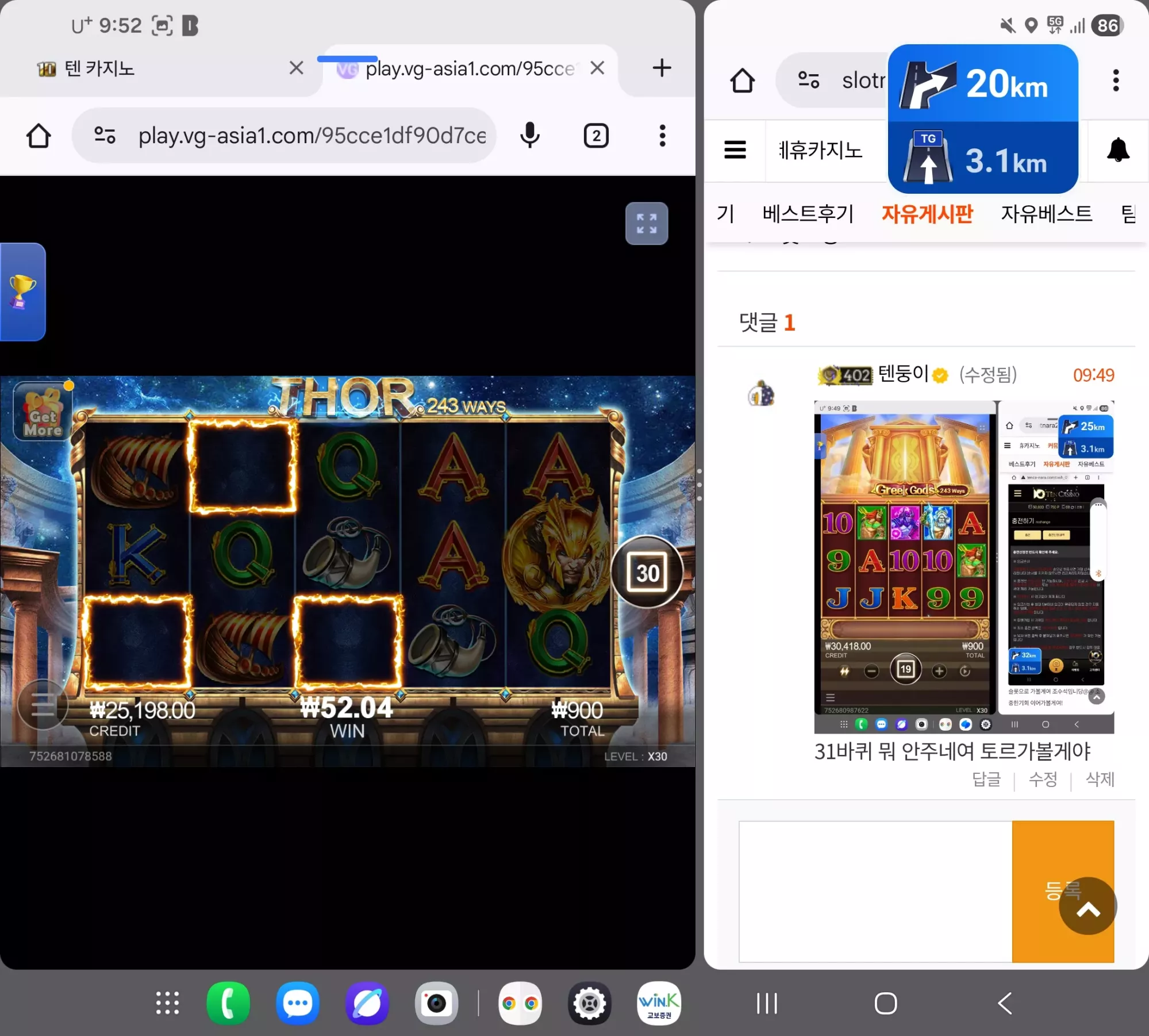This screenshot has width=1149, height=1036.
Task: Select the 자유게시판 tab
Action: tap(927, 214)
